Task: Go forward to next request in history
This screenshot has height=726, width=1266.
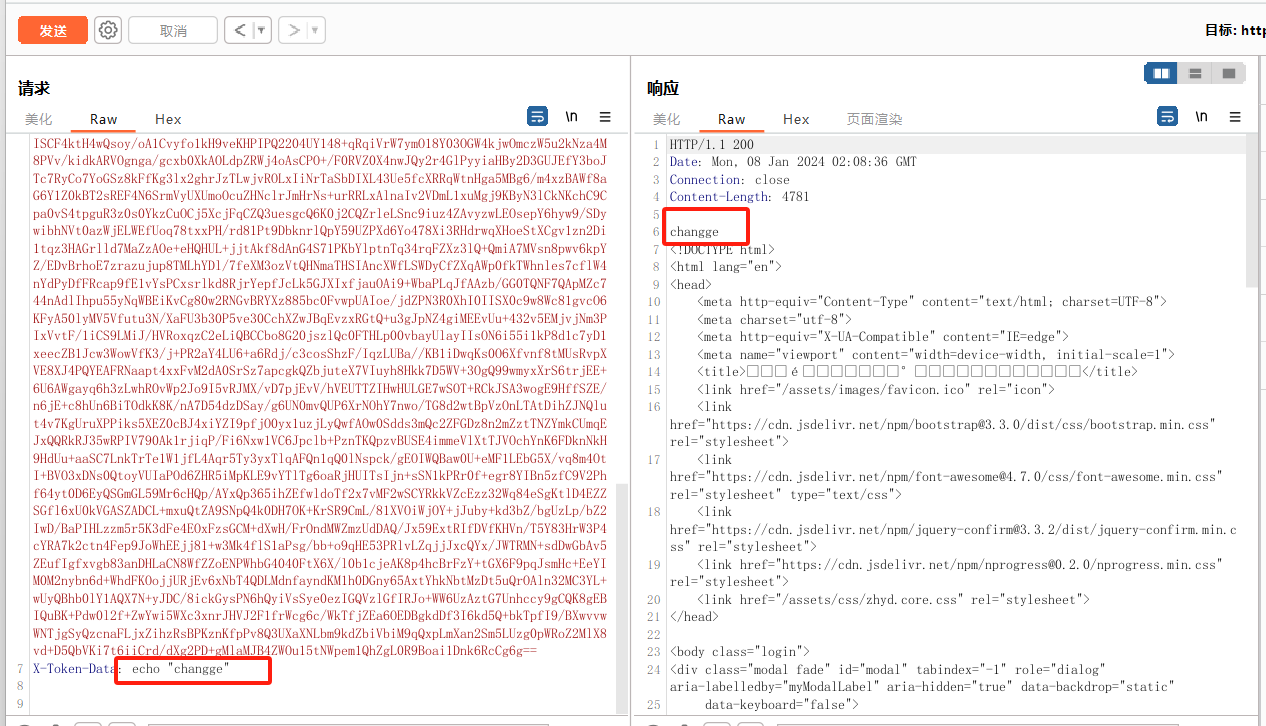Action: [x=294, y=30]
